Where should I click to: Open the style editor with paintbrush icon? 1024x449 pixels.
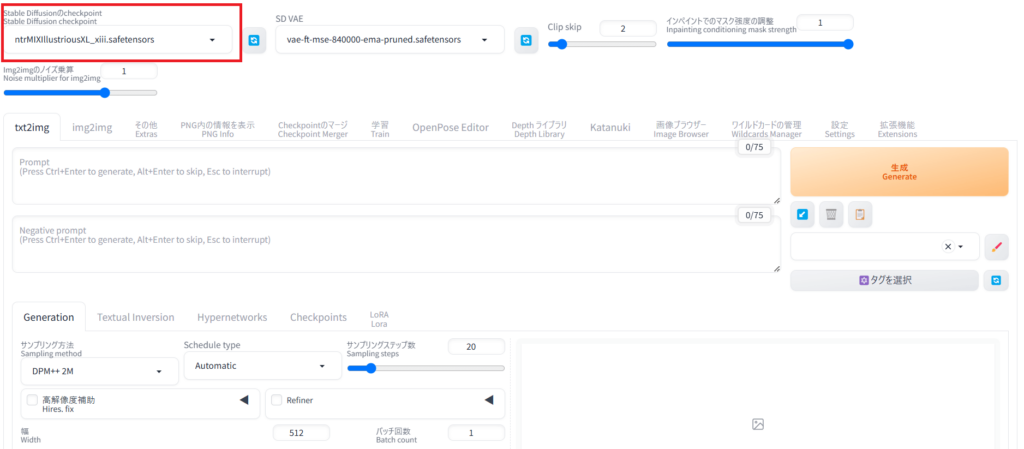pos(996,247)
